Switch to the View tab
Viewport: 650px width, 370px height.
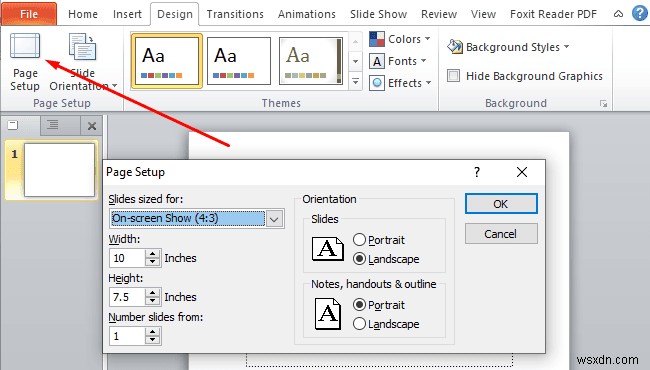point(483,14)
